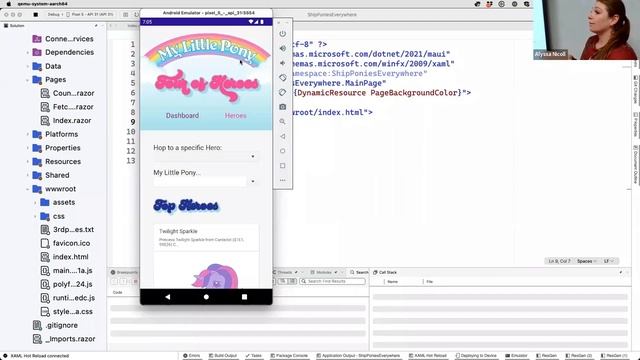Open the My Little Pony dropdown

(205, 181)
